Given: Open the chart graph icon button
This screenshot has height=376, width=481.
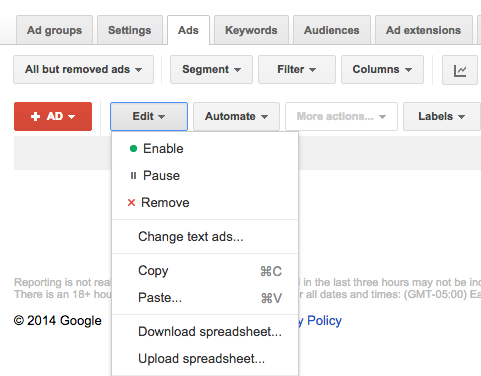Looking at the screenshot, I should (x=460, y=70).
